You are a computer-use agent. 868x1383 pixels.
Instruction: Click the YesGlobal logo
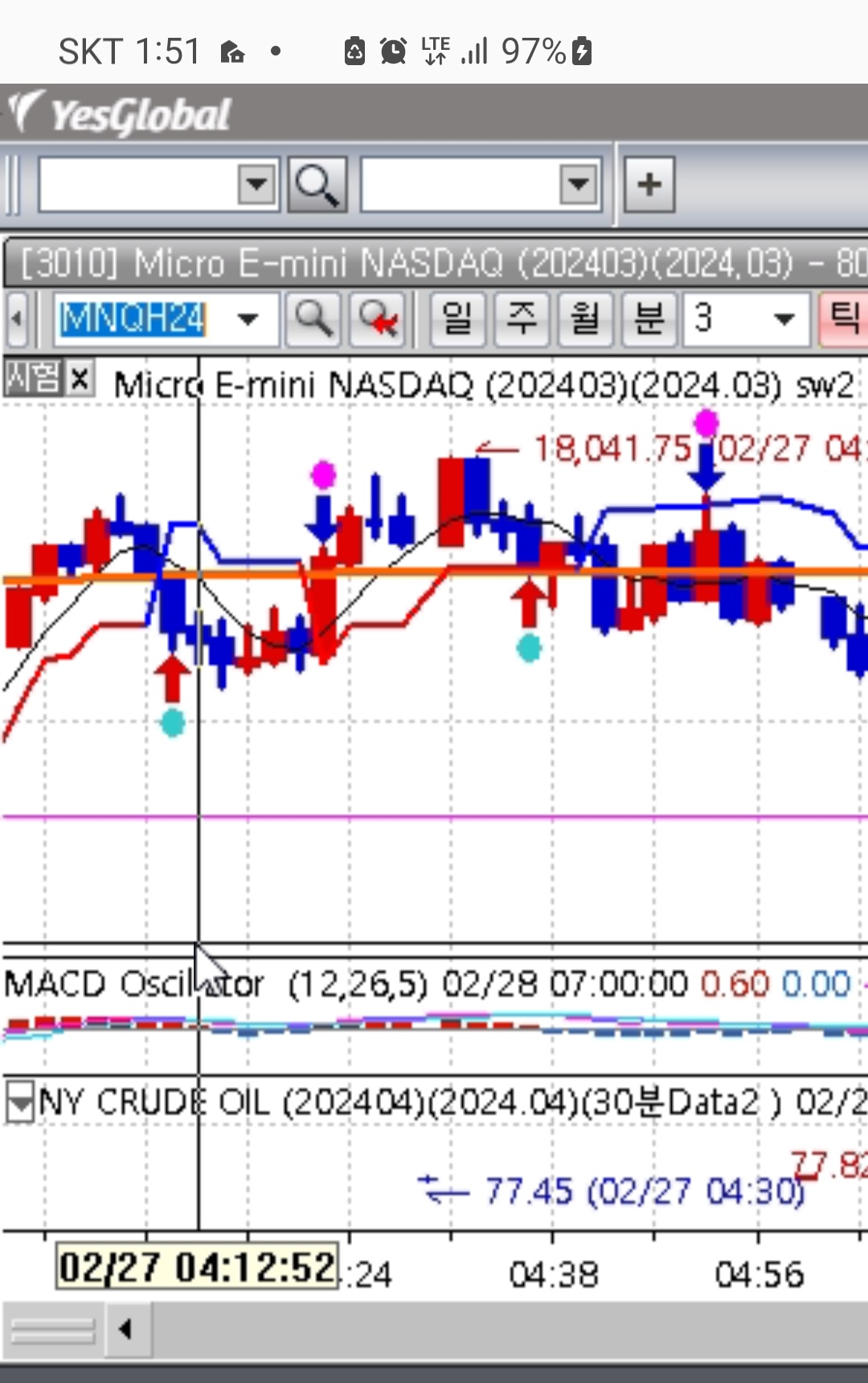coord(121,114)
